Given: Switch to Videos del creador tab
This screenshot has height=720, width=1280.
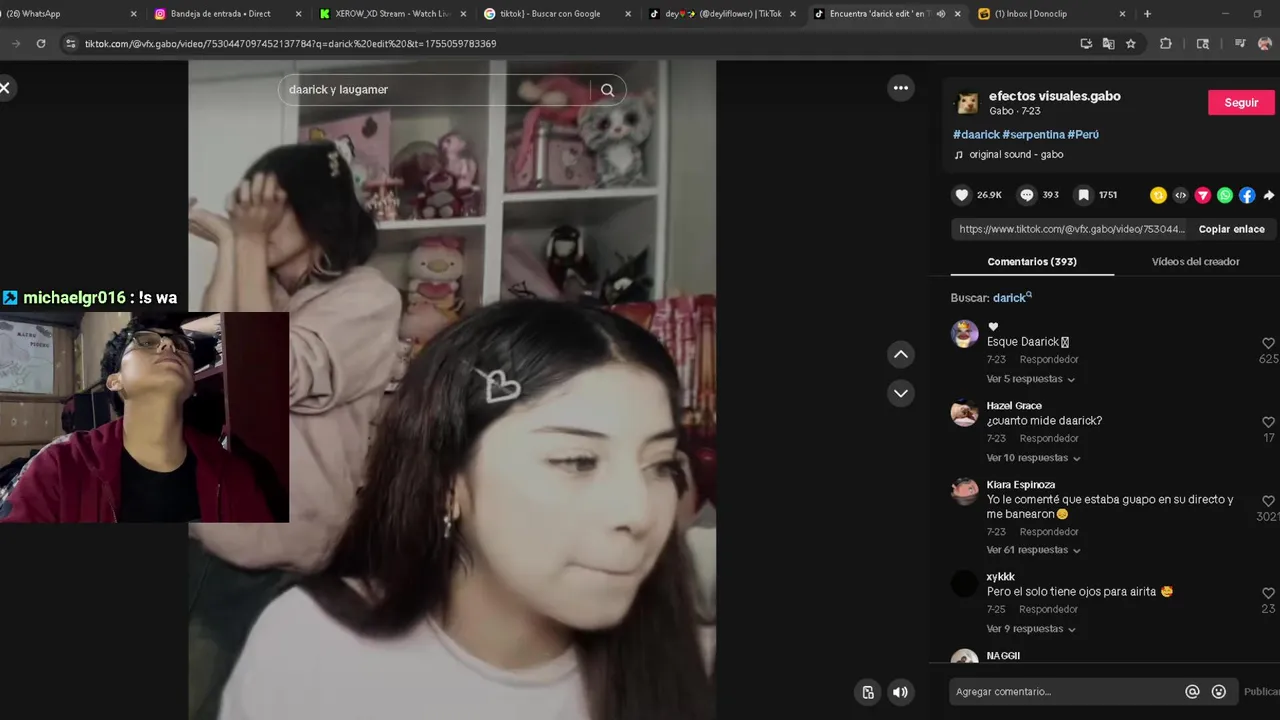Looking at the screenshot, I should 1195,262.
